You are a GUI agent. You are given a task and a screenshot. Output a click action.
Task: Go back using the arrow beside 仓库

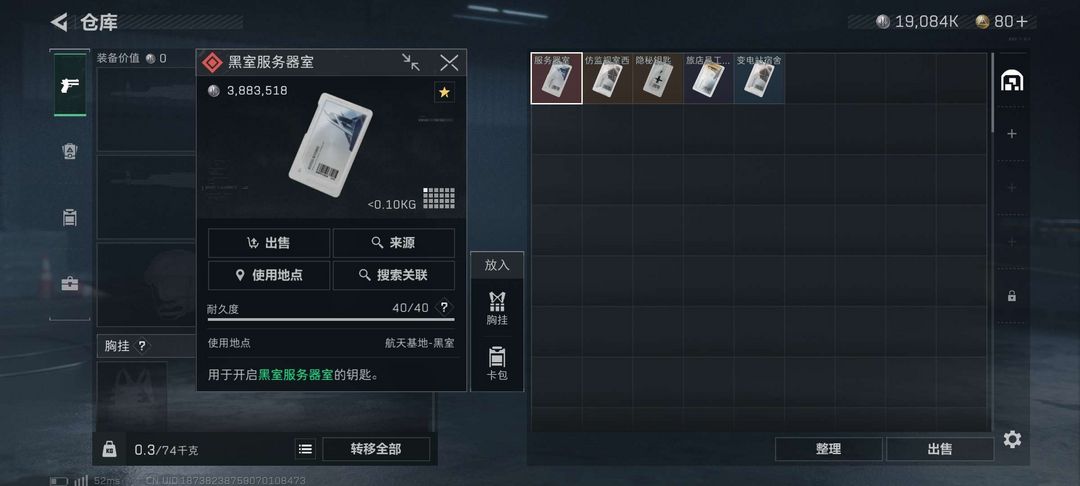(x=59, y=22)
